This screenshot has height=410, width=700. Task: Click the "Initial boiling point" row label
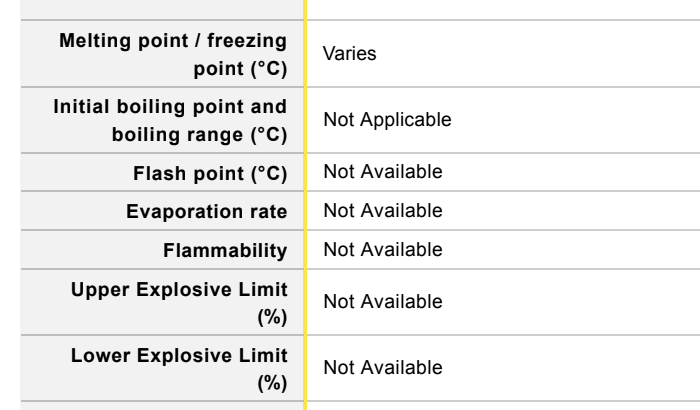click(x=170, y=108)
